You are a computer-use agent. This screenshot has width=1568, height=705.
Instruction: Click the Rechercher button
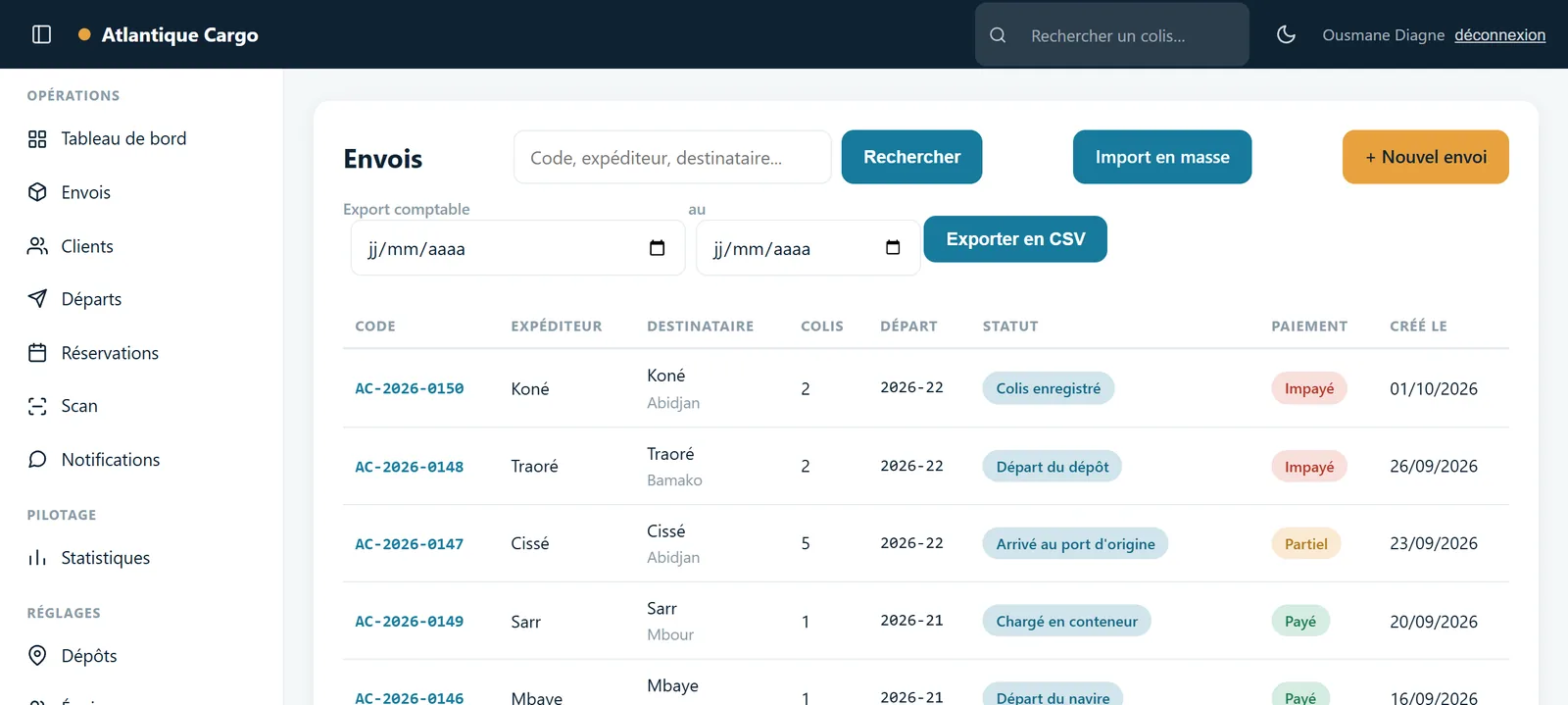tap(911, 157)
